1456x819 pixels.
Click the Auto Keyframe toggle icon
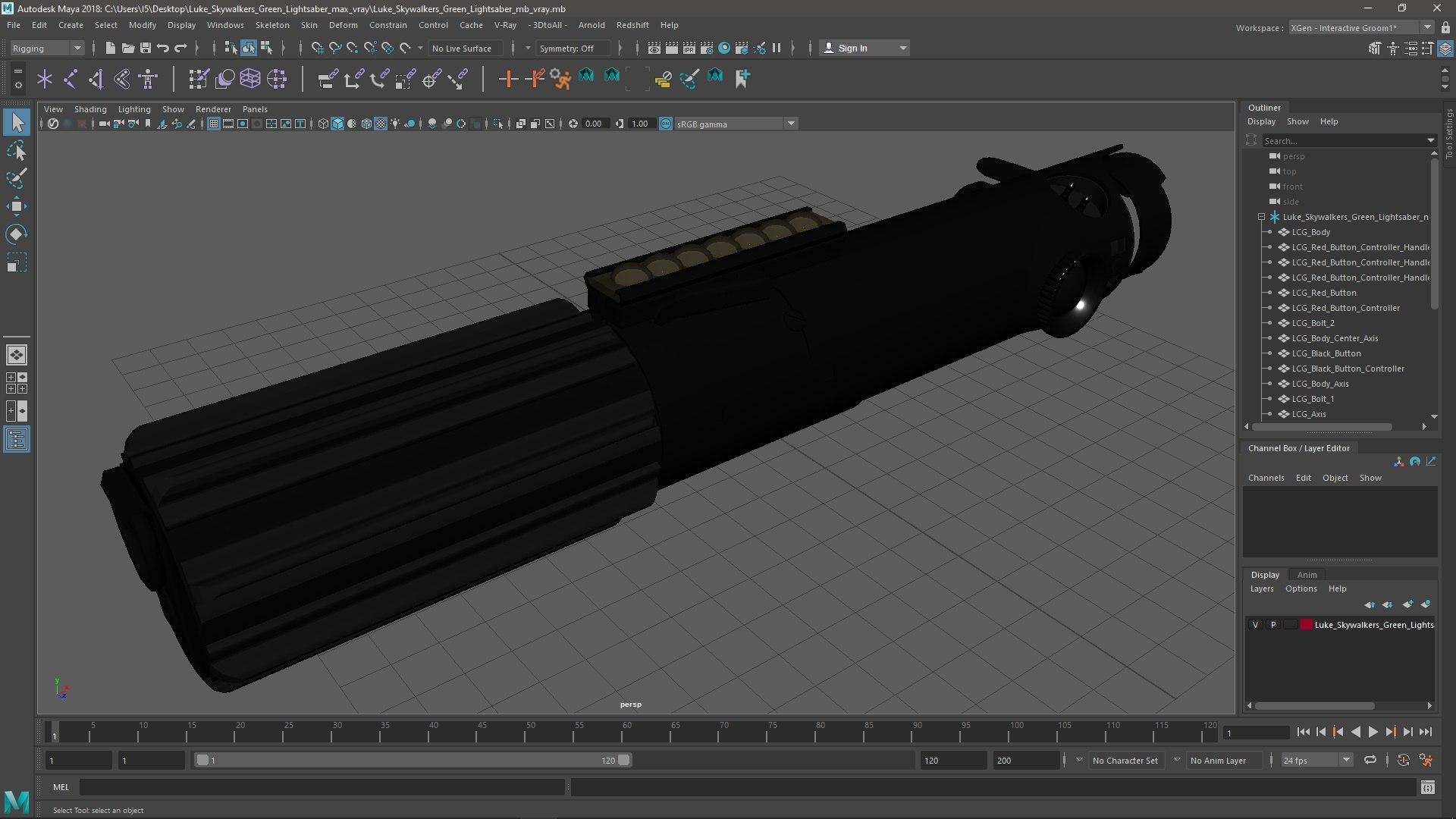pyautogui.click(x=1404, y=760)
